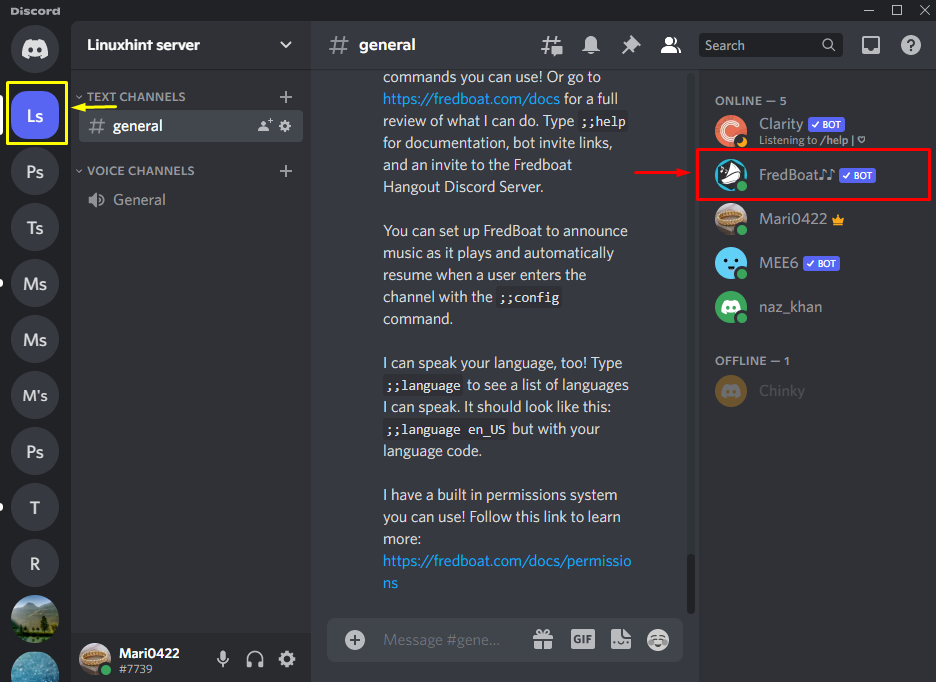This screenshot has height=682, width=936.
Task: Open Discord home direct messages
Action: tap(35, 48)
